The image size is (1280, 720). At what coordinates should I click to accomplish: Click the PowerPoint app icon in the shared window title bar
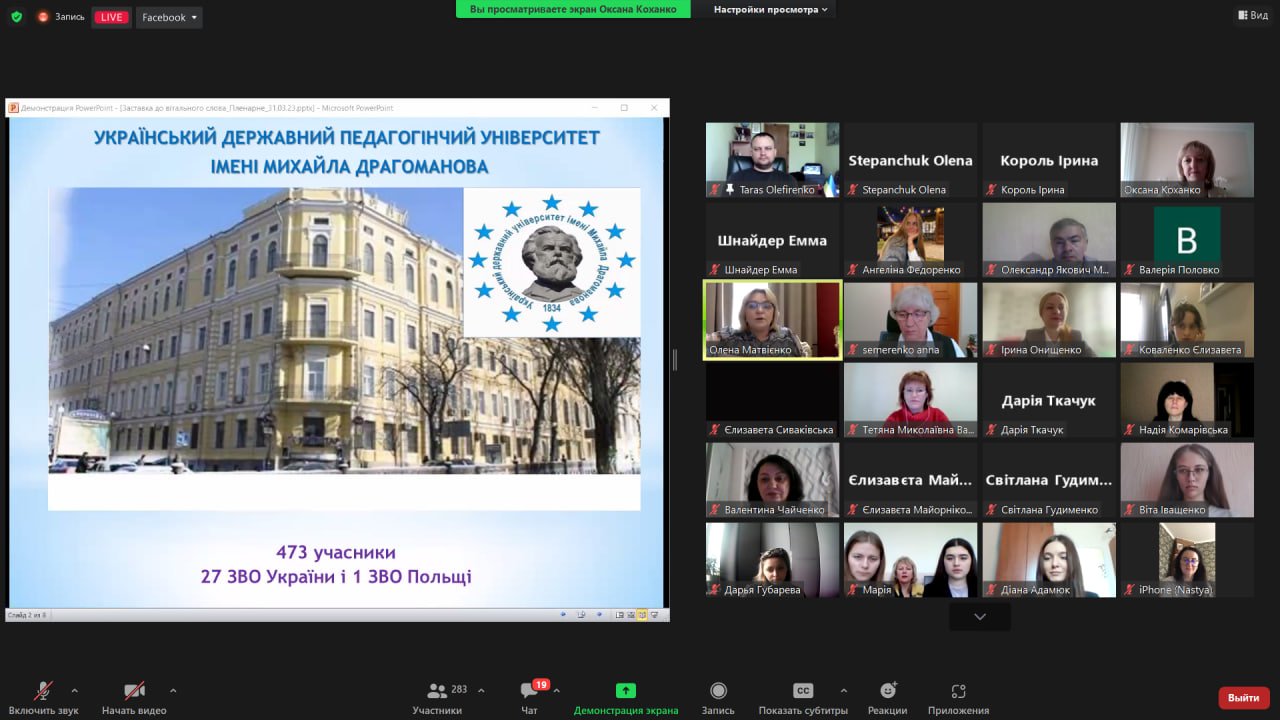pos(14,107)
